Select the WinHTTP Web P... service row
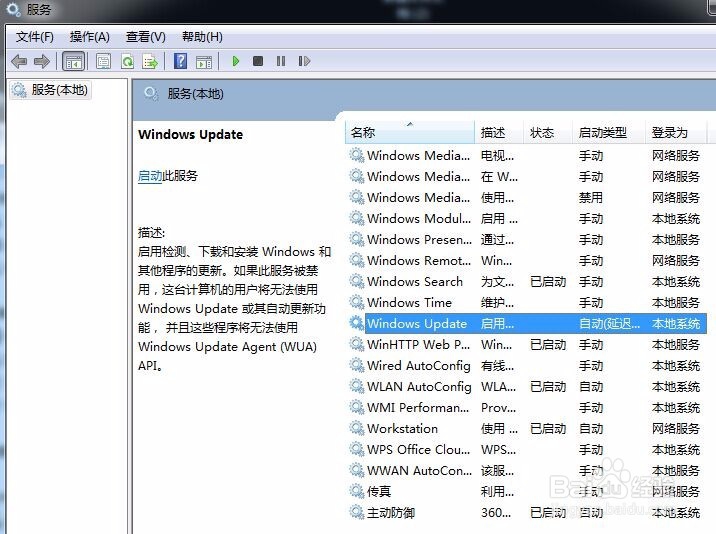Image resolution: width=716 pixels, height=534 pixels. [526, 344]
